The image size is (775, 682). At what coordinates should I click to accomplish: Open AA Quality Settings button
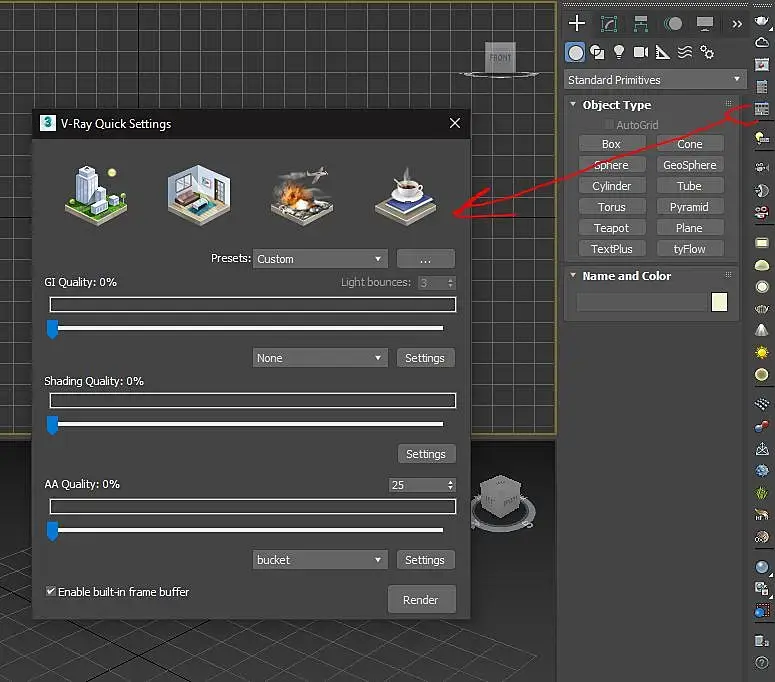426,560
